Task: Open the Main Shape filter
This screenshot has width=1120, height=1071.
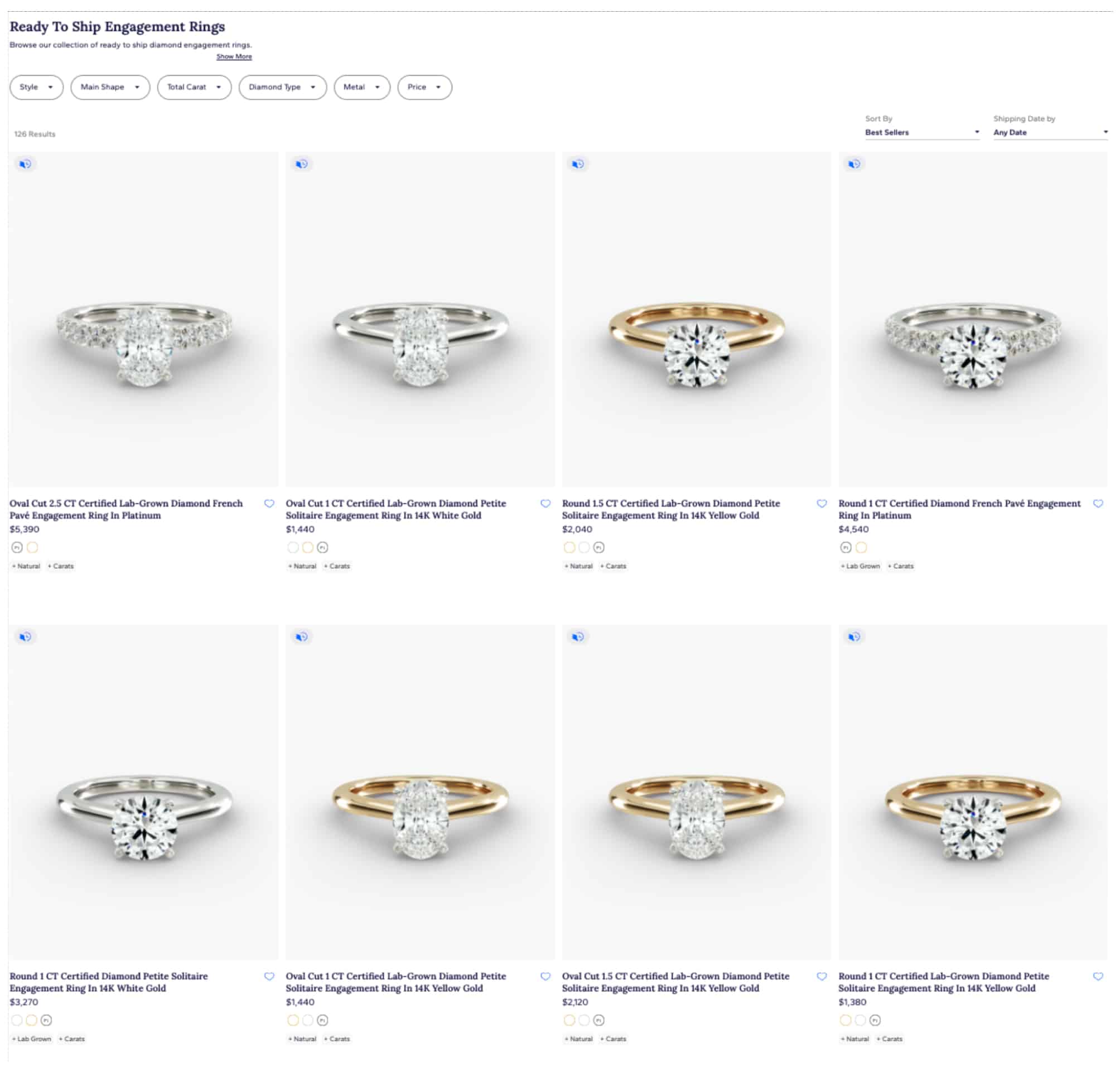Action: 110,87
